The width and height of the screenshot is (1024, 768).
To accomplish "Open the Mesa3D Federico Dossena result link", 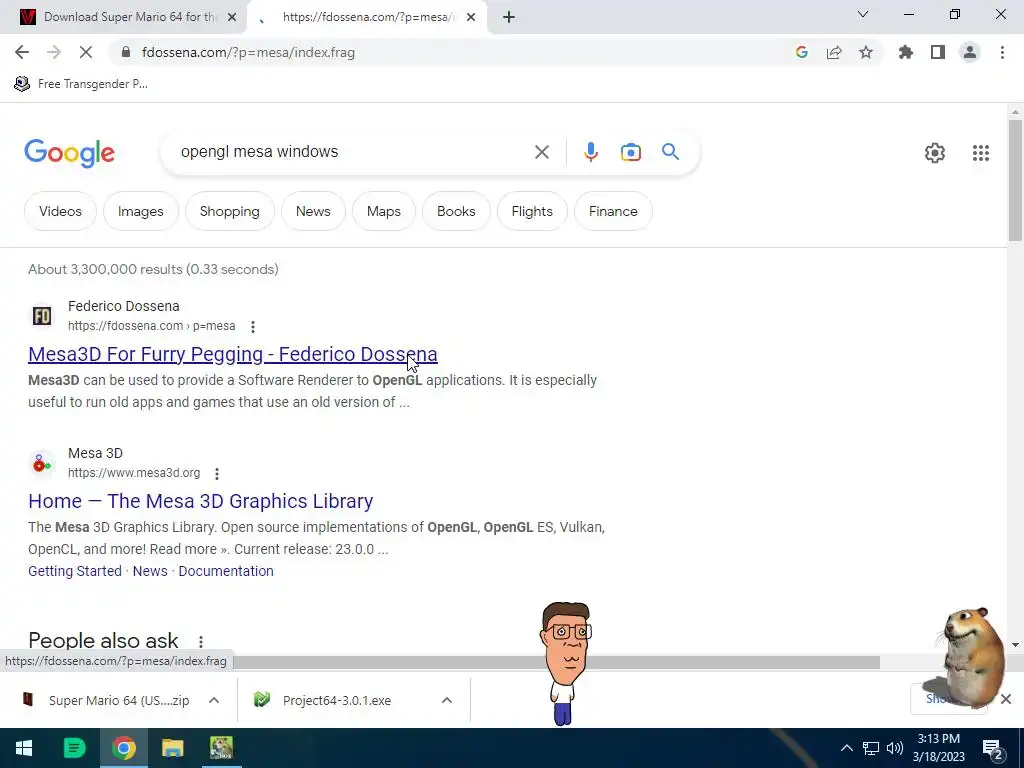I will [232, 354].
